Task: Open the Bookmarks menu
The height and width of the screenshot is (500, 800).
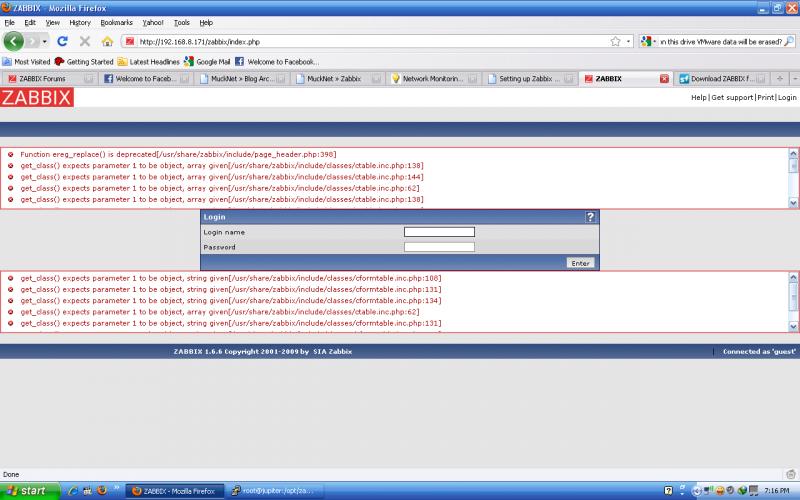Action: [116, 22]
